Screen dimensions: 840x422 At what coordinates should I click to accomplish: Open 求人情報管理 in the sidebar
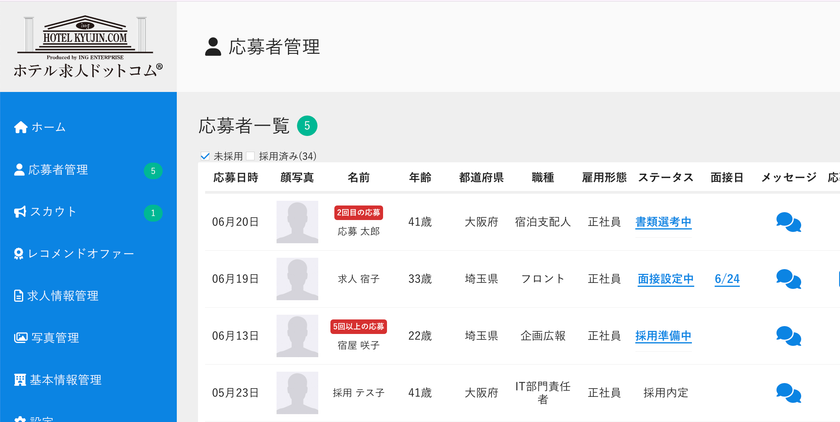point(56,296)
